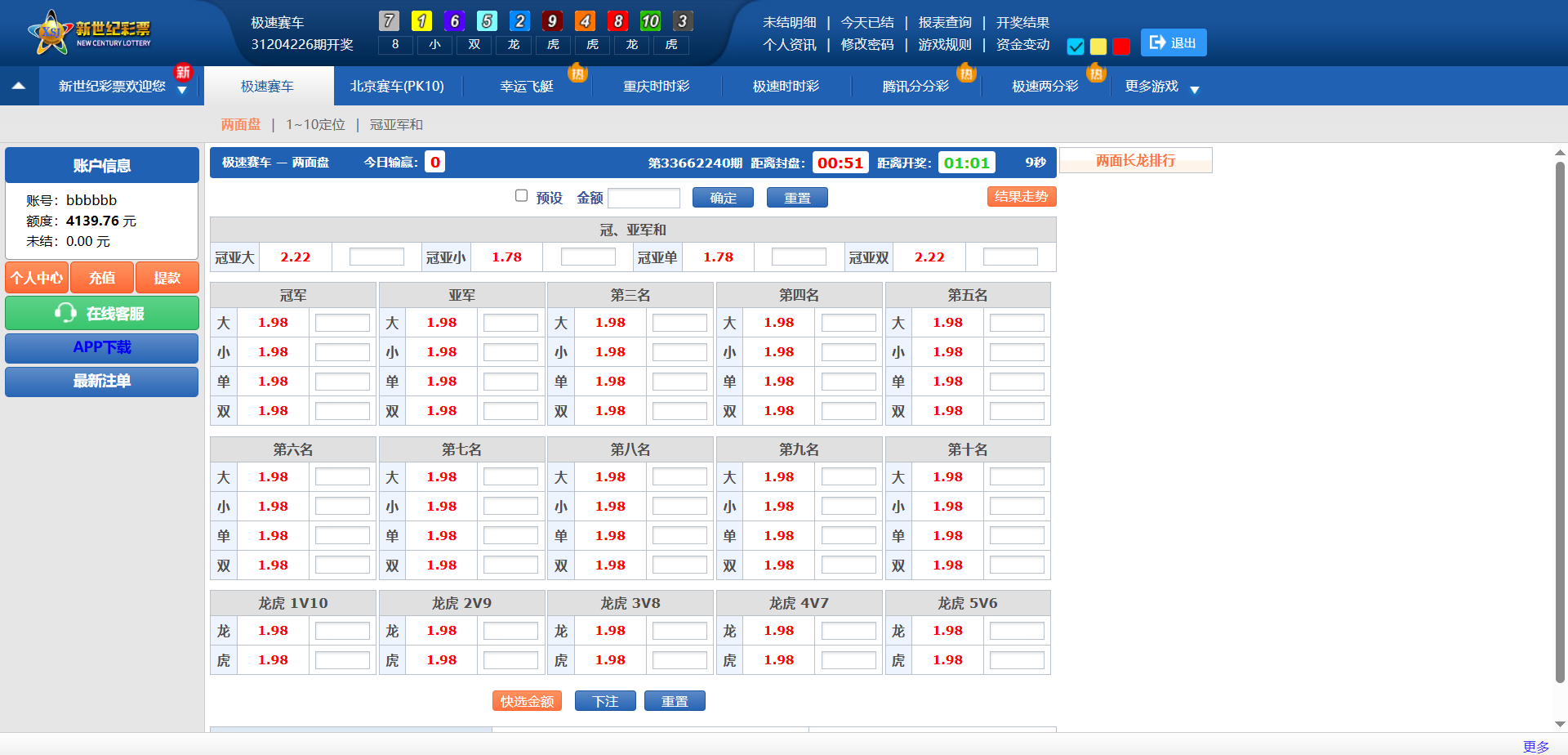Click the New Century Lottery logo
The image size is (1568, 755).
[x=90, y=33]
